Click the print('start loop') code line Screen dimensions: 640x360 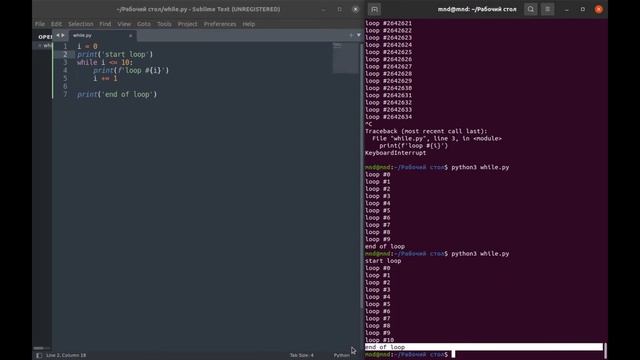115,54
